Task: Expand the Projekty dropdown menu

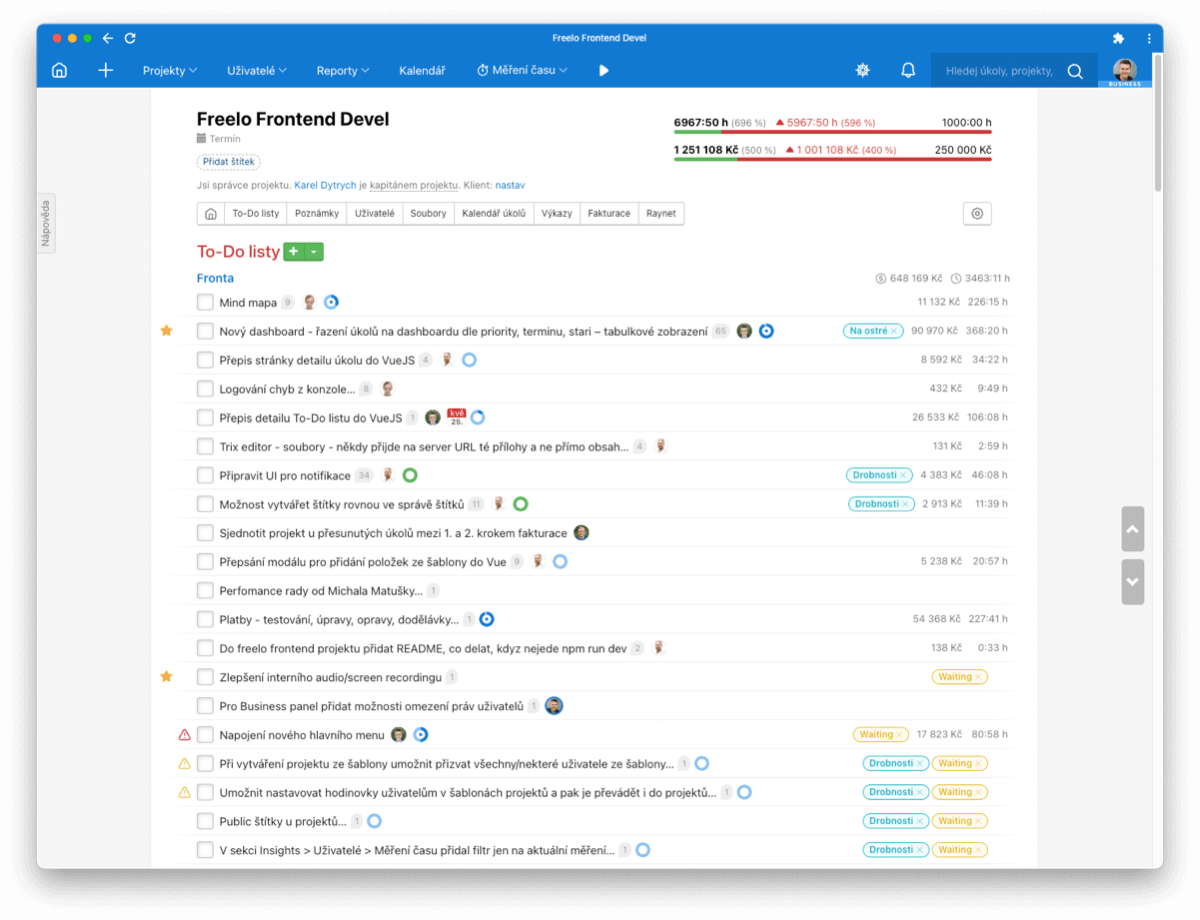Action: [x=170, y=71]
